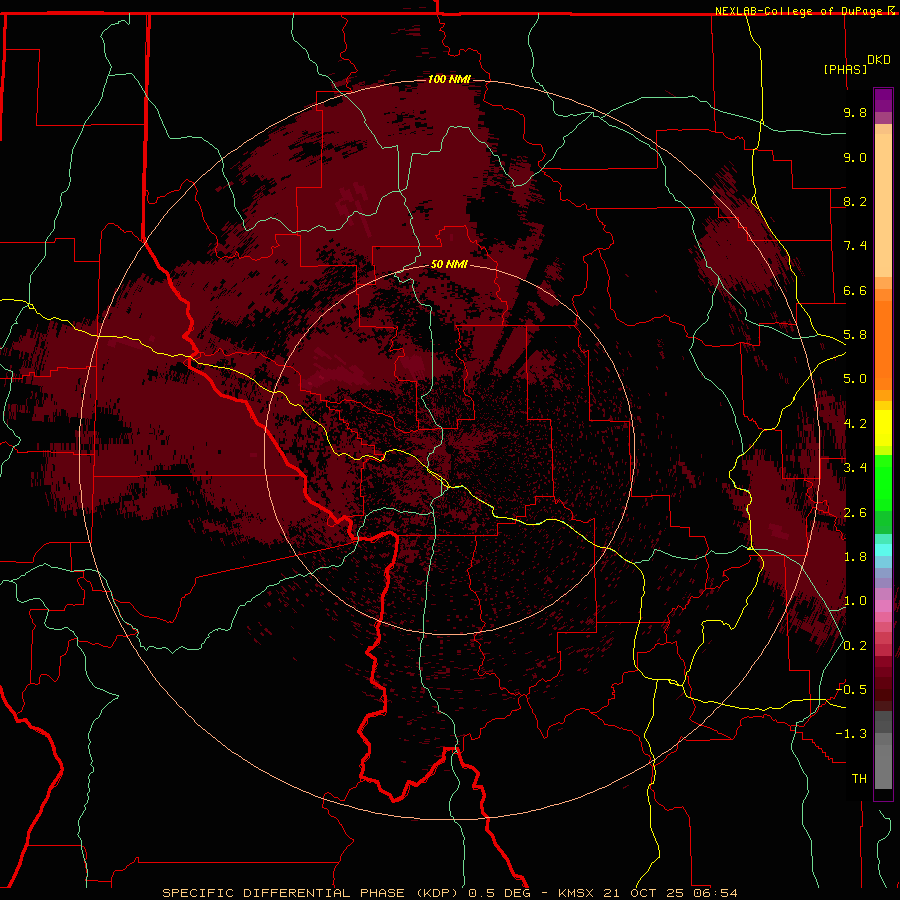Click the 5.0 scale value
Screen dimensions: 900x900
[x=855, y=379]
